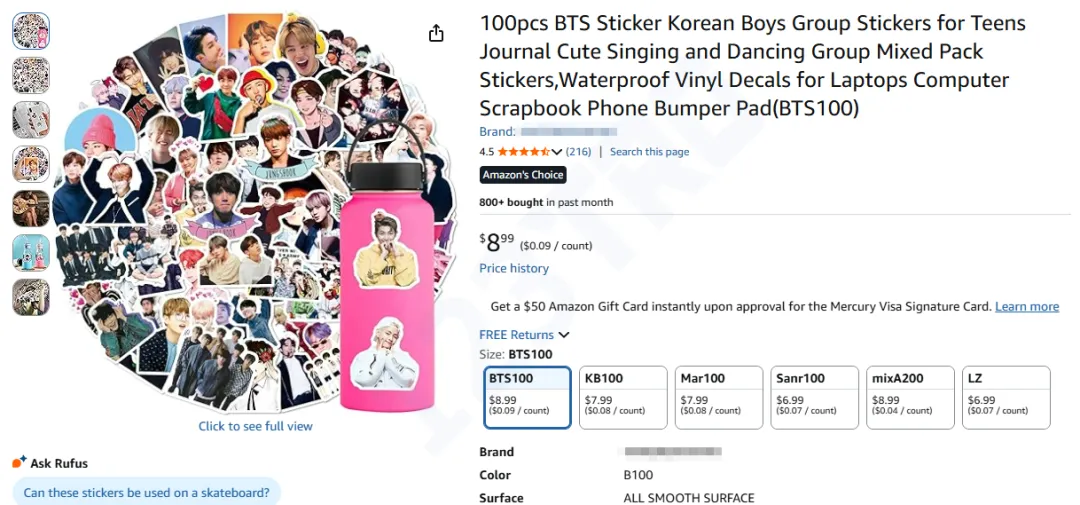Choose the Mar100 size option

[719, 397]
